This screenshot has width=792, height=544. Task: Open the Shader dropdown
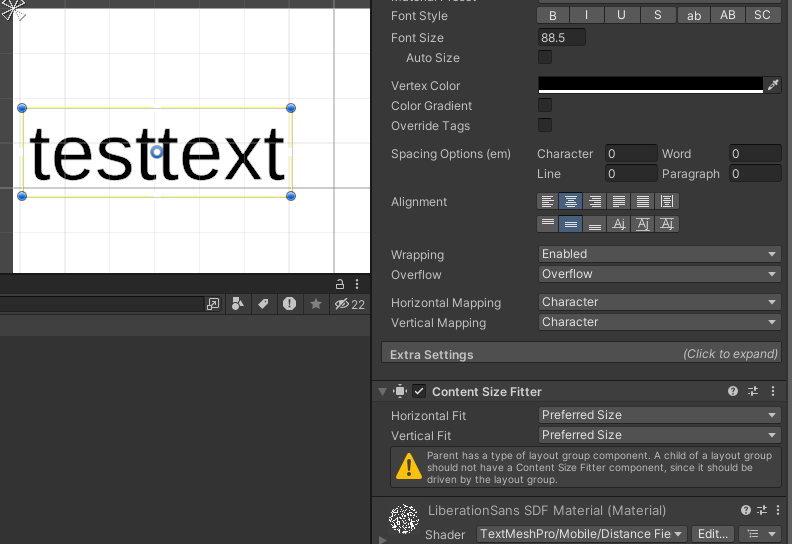581,534
